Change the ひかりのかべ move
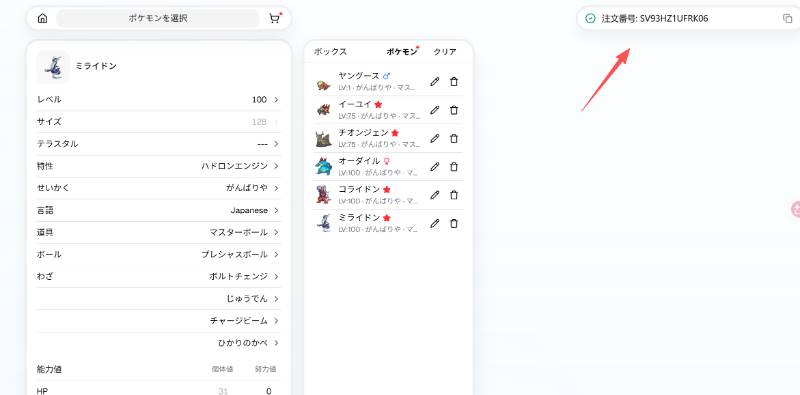 (x=158, y=343)
